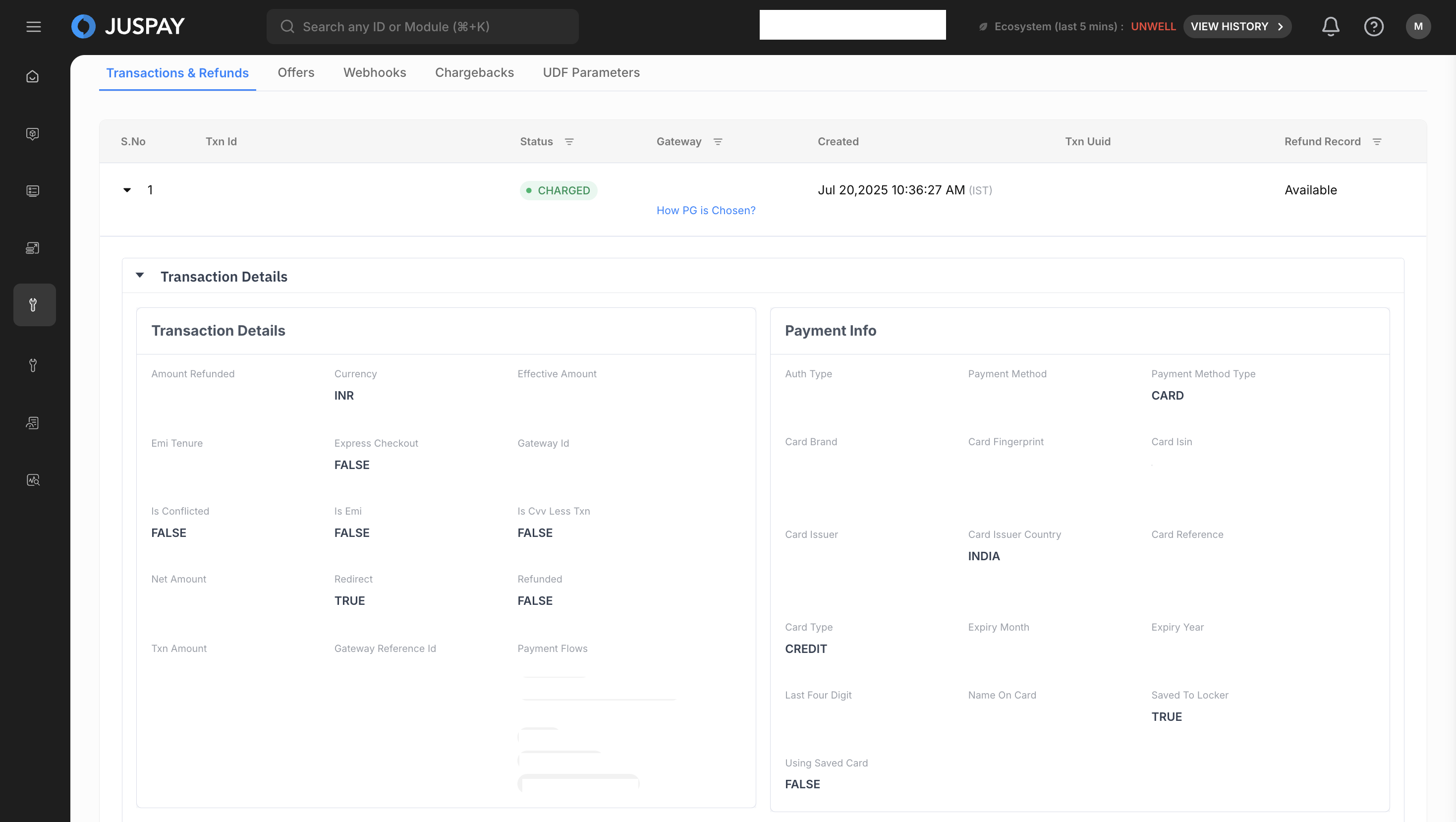
Task: Switch to the Webhooks tab
Action: 374,73
